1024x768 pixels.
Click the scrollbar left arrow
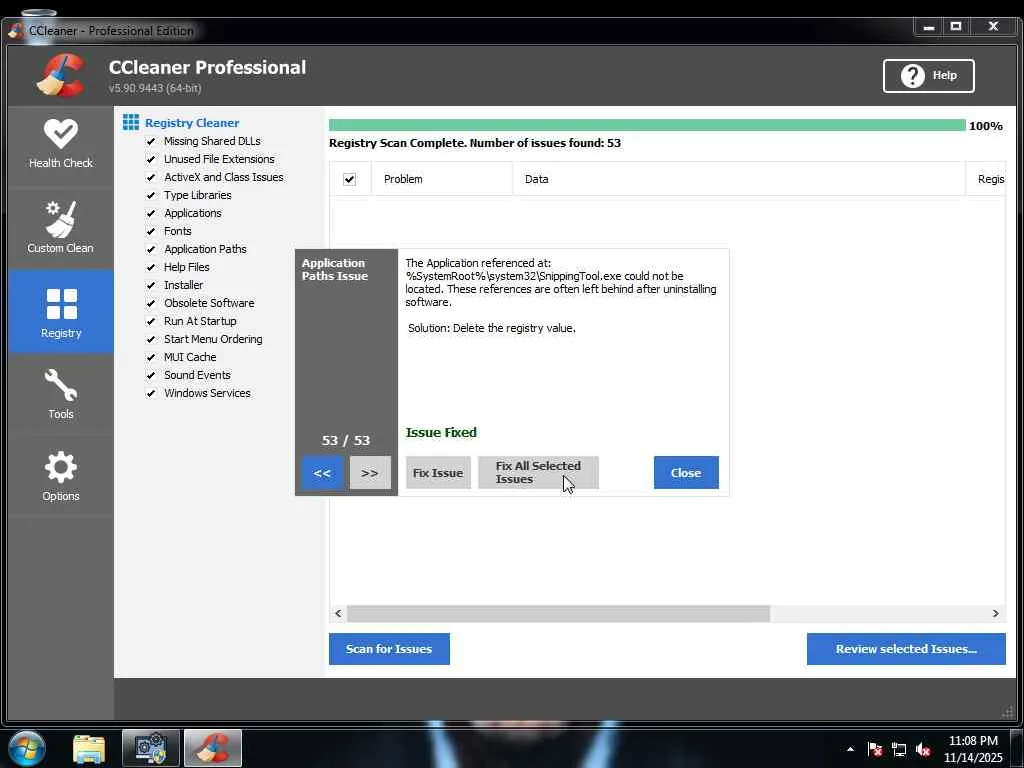click(x=338, y=613)
